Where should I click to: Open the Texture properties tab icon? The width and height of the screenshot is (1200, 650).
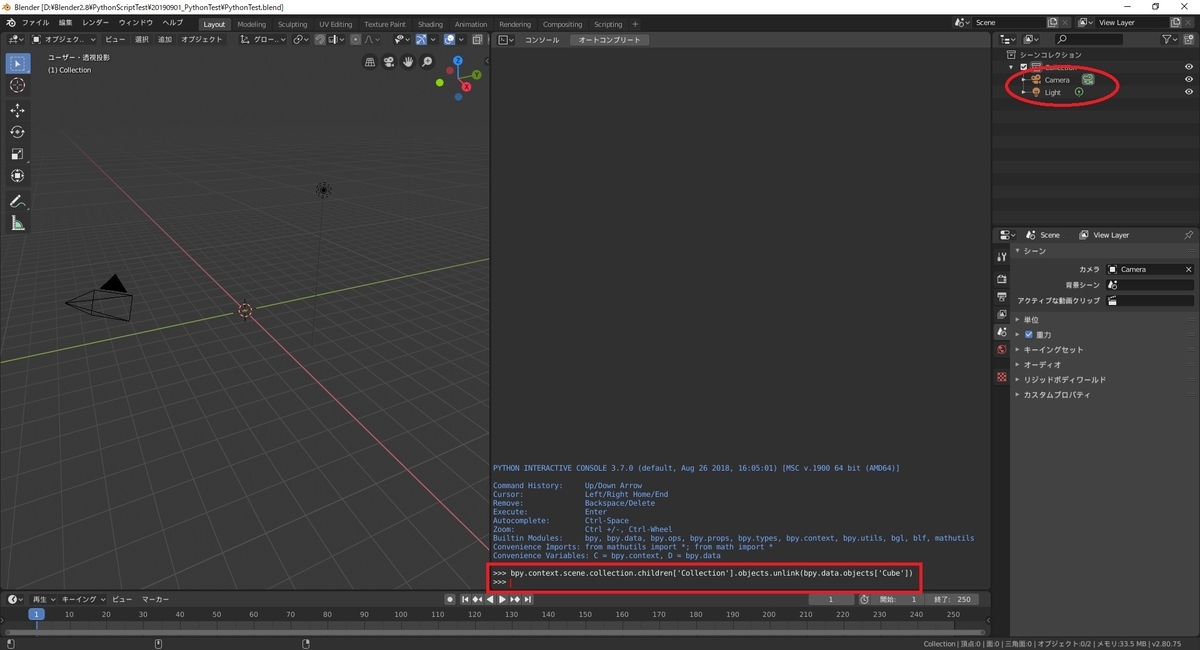(1001, 377)
